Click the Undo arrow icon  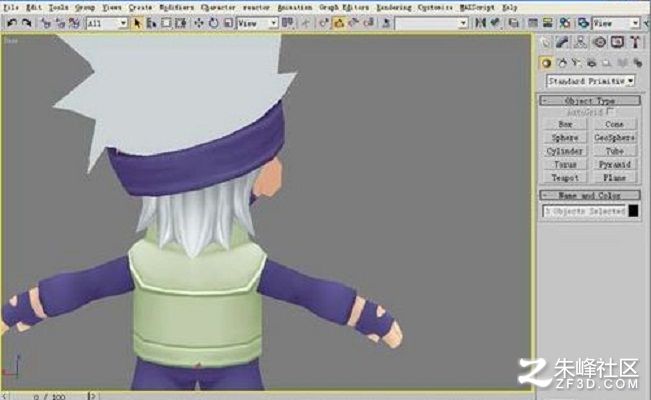coord(12,23)
